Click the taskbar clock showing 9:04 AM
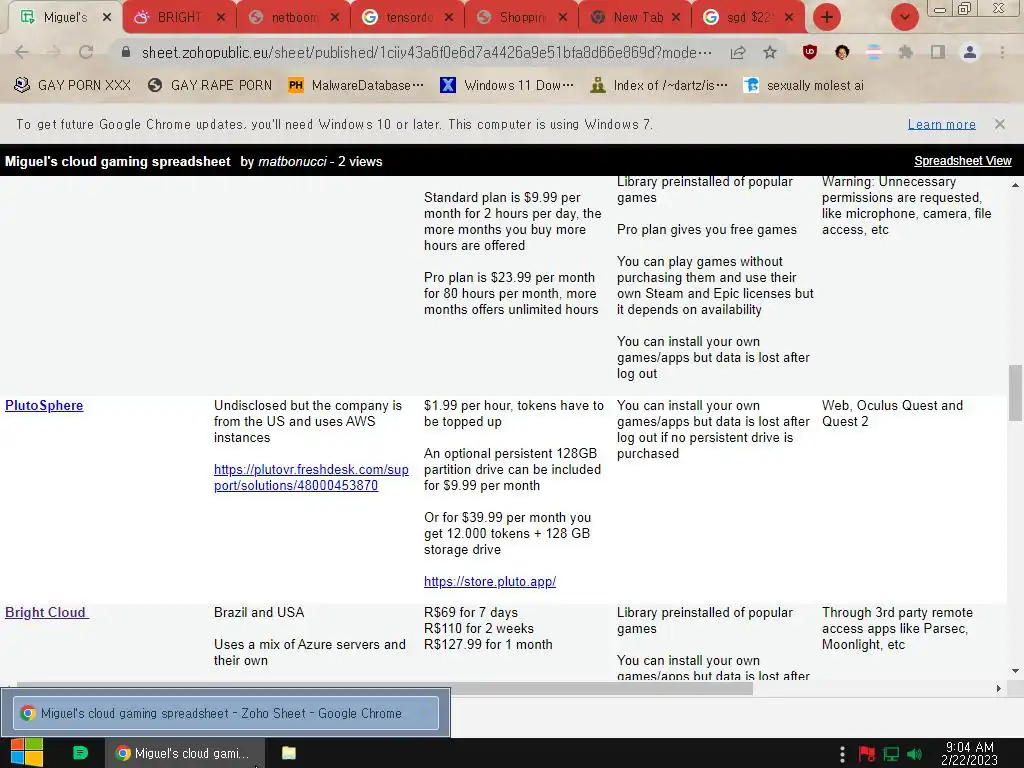The width and height of the screenshot is (1024, 768). (969, 753)
